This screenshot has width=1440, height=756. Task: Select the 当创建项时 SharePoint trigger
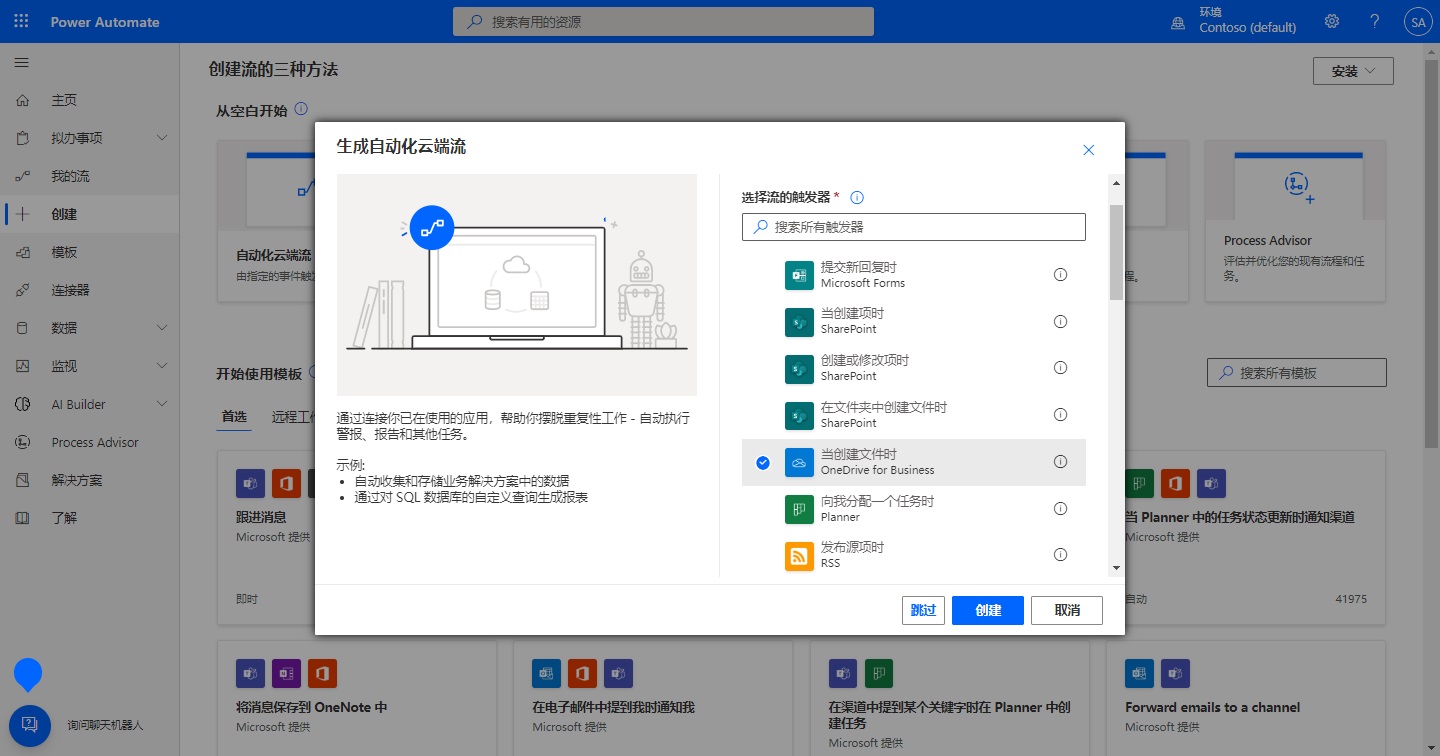[x=914, y=321]
